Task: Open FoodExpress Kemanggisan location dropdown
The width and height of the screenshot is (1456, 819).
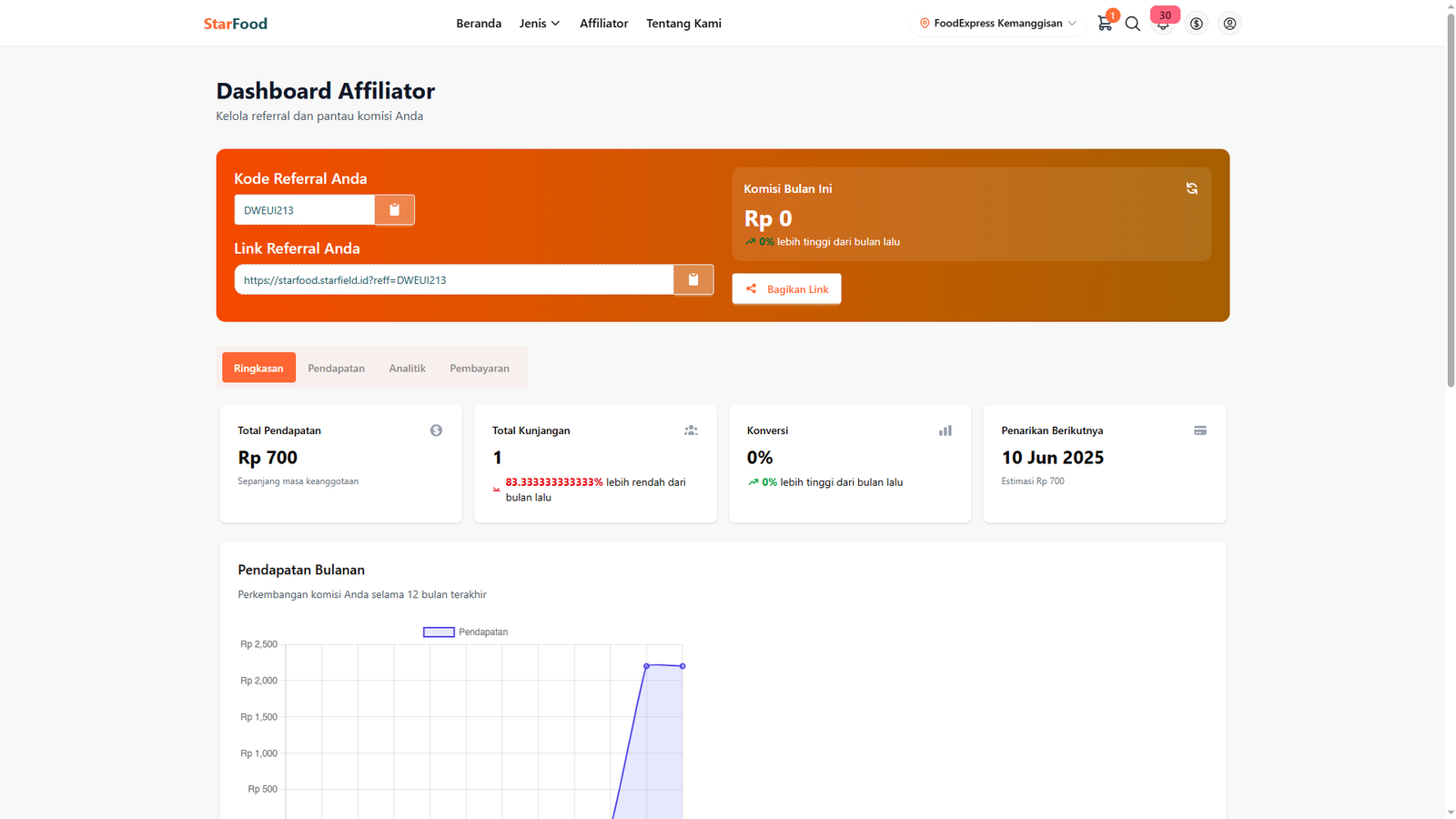Action: [x=997, y=24]
